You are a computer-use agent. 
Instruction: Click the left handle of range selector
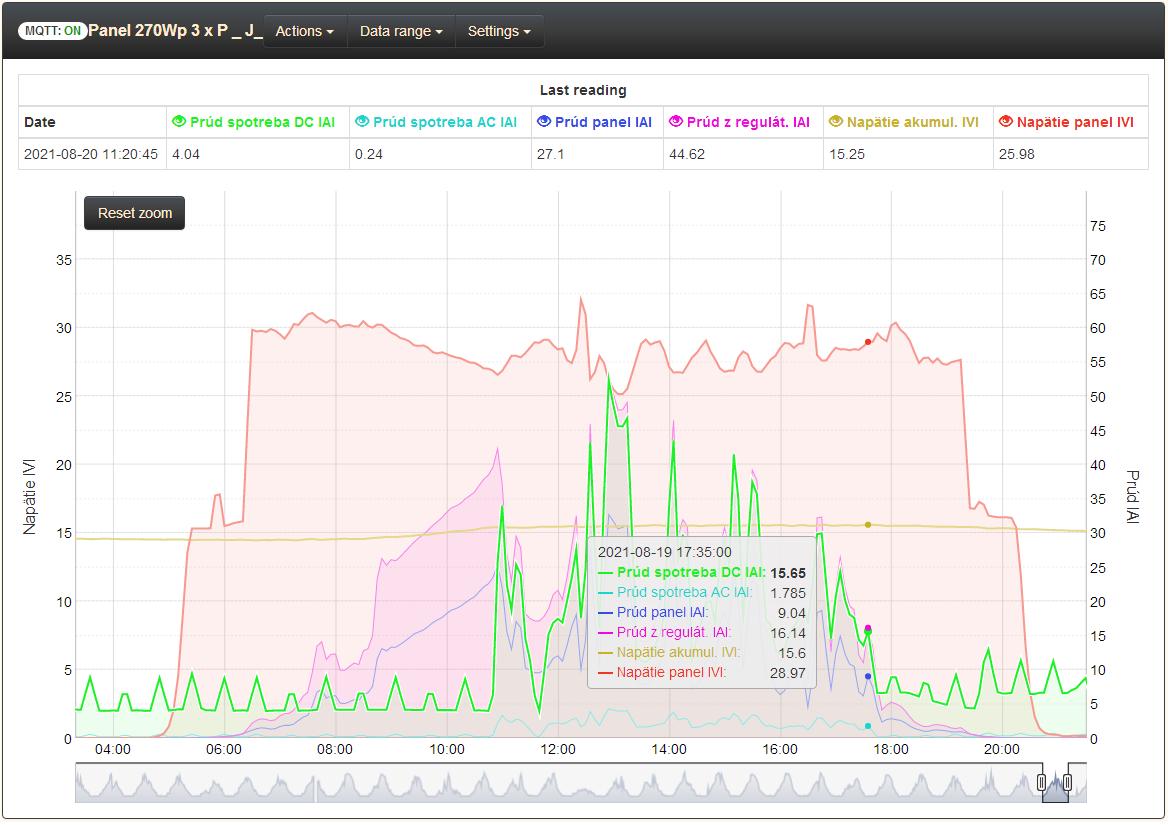pyautogui.click(x=1042, y=782)
